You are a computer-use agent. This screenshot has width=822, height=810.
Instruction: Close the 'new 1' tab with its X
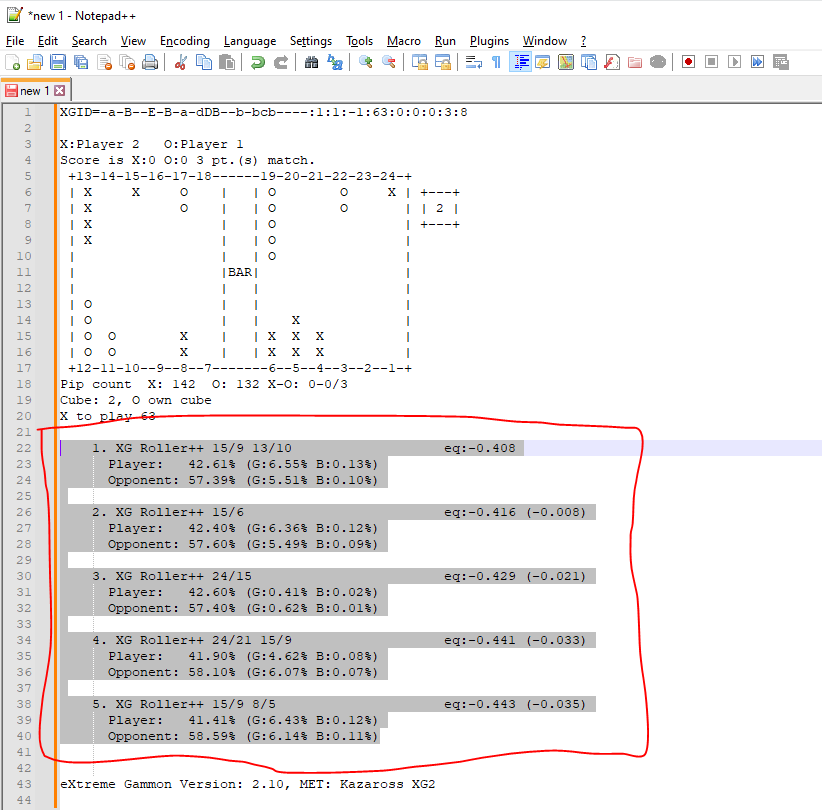coord(60,91)
